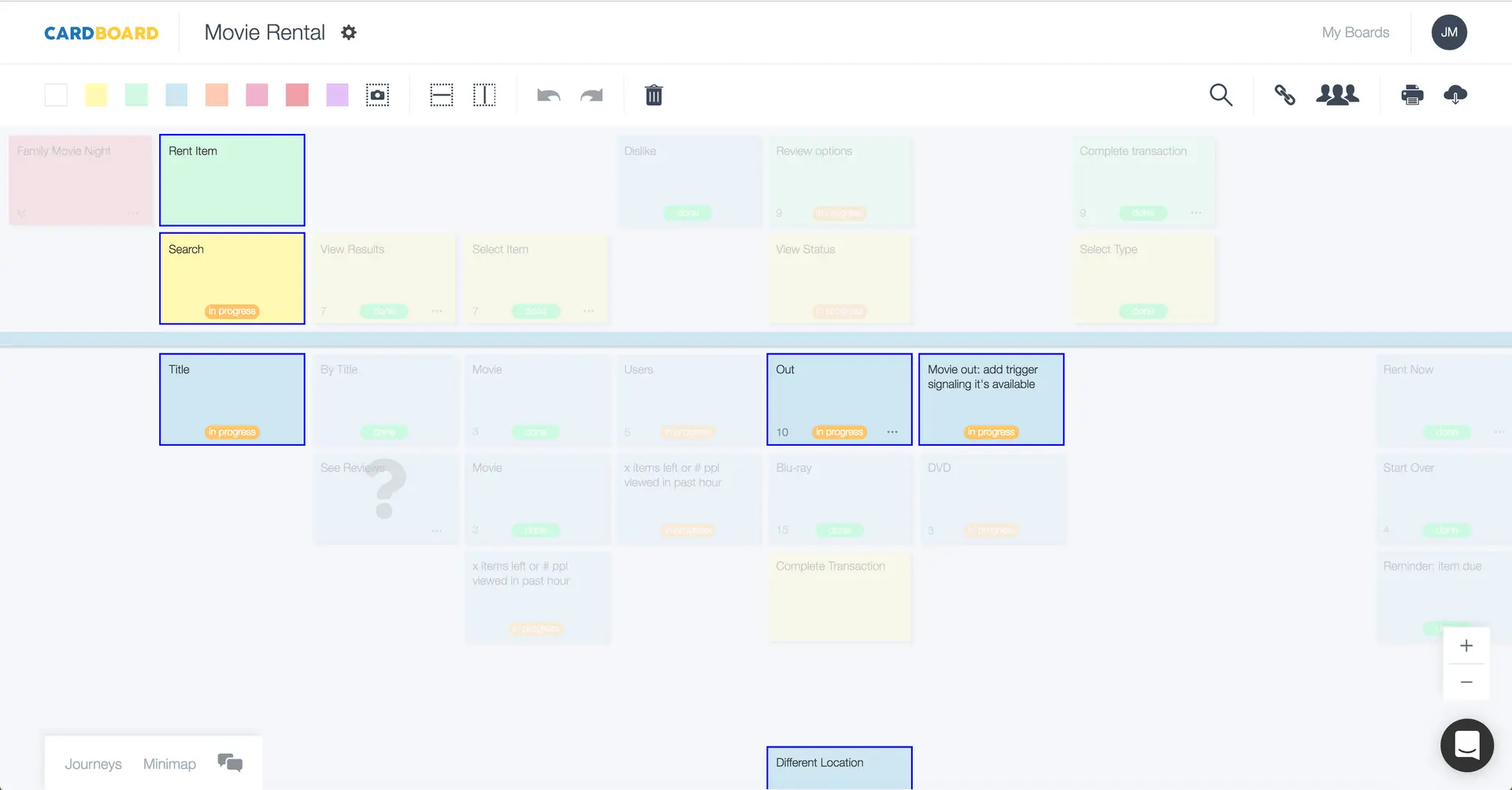Copy share link via the chain icon
The width and height of the screenshot is (1512, 790).
1285,95
